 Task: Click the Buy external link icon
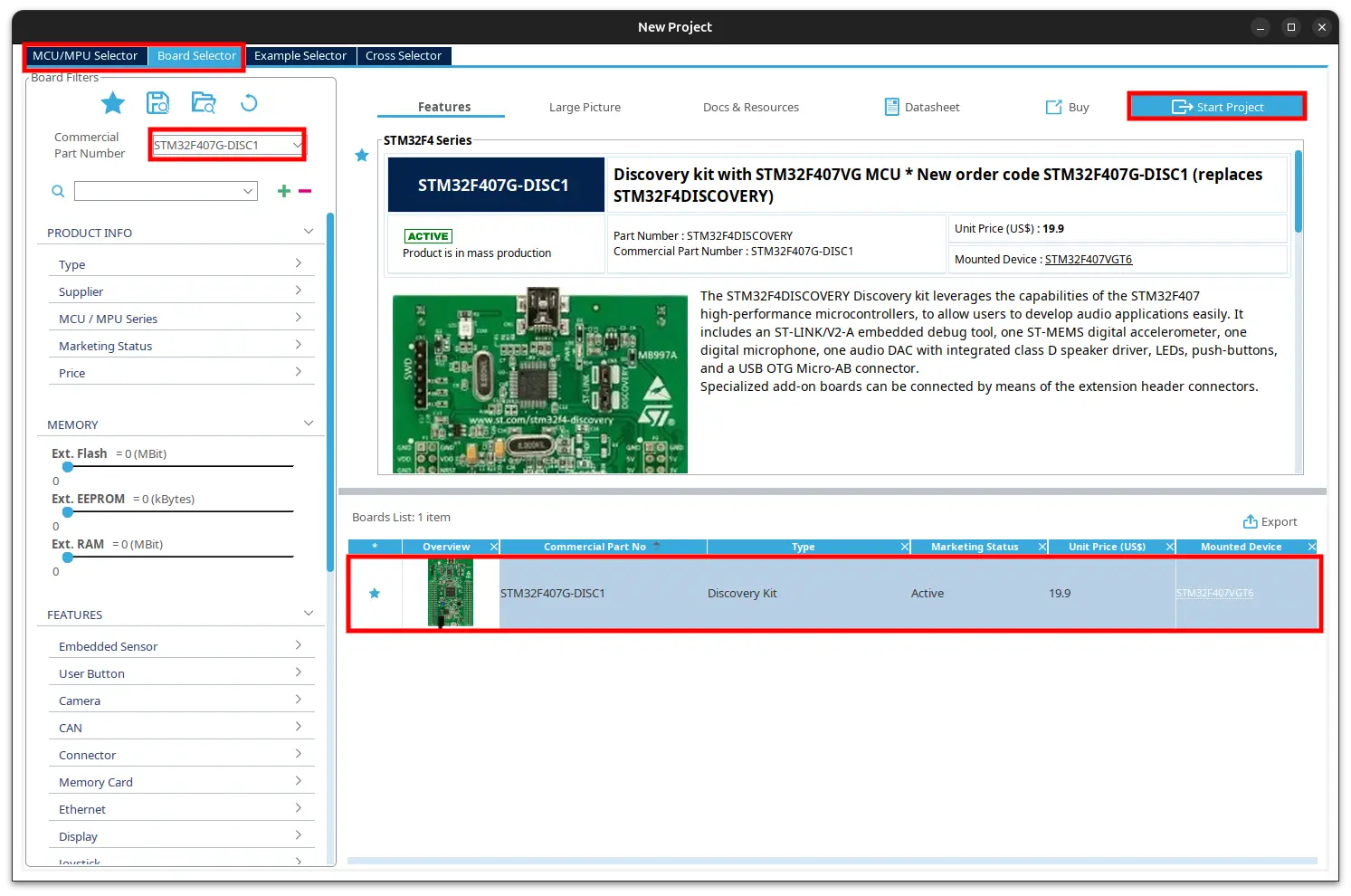tap(1053, 107)
